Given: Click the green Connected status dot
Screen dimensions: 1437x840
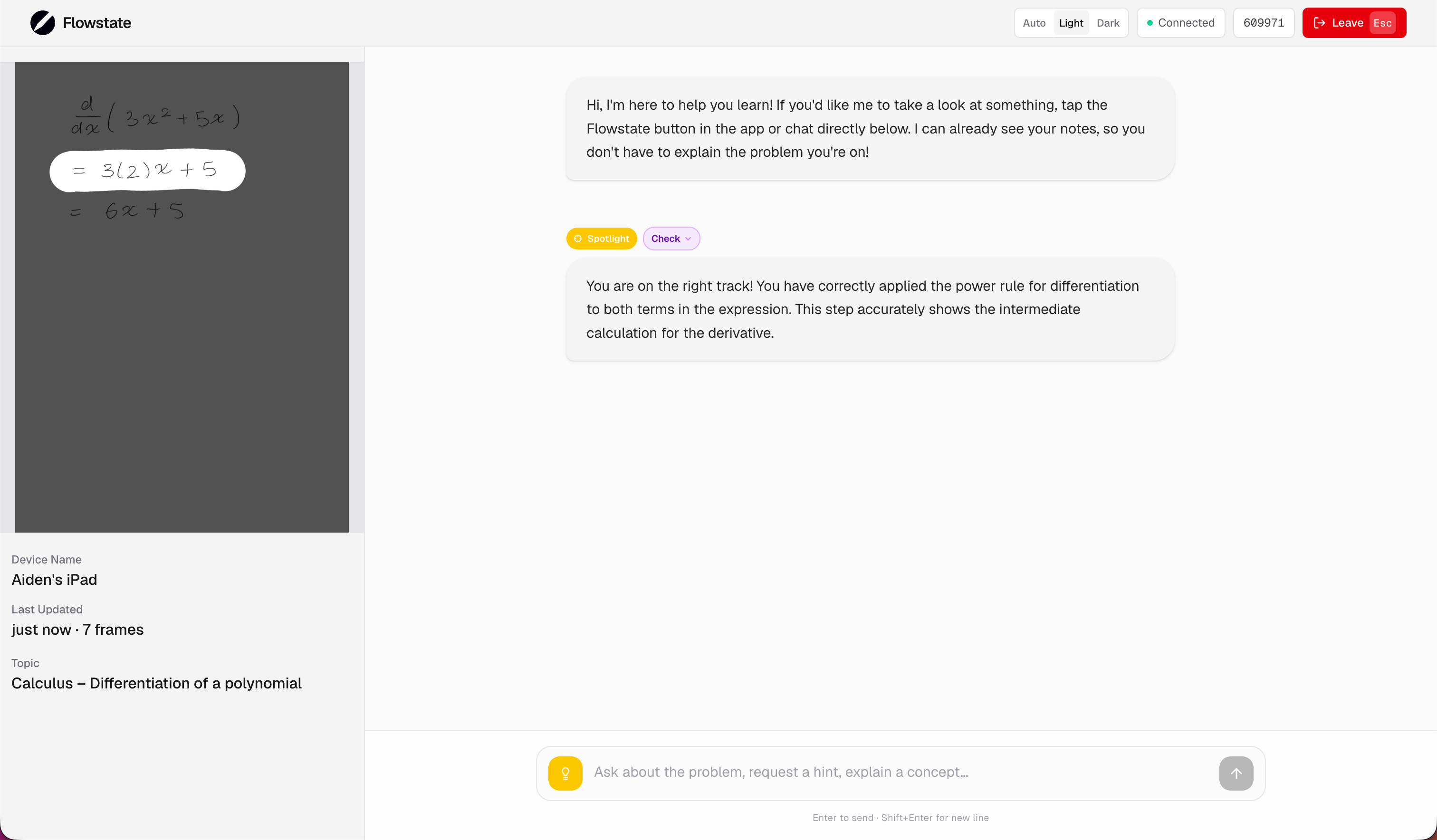Looking at the screenshot, I should (1150, 23).
